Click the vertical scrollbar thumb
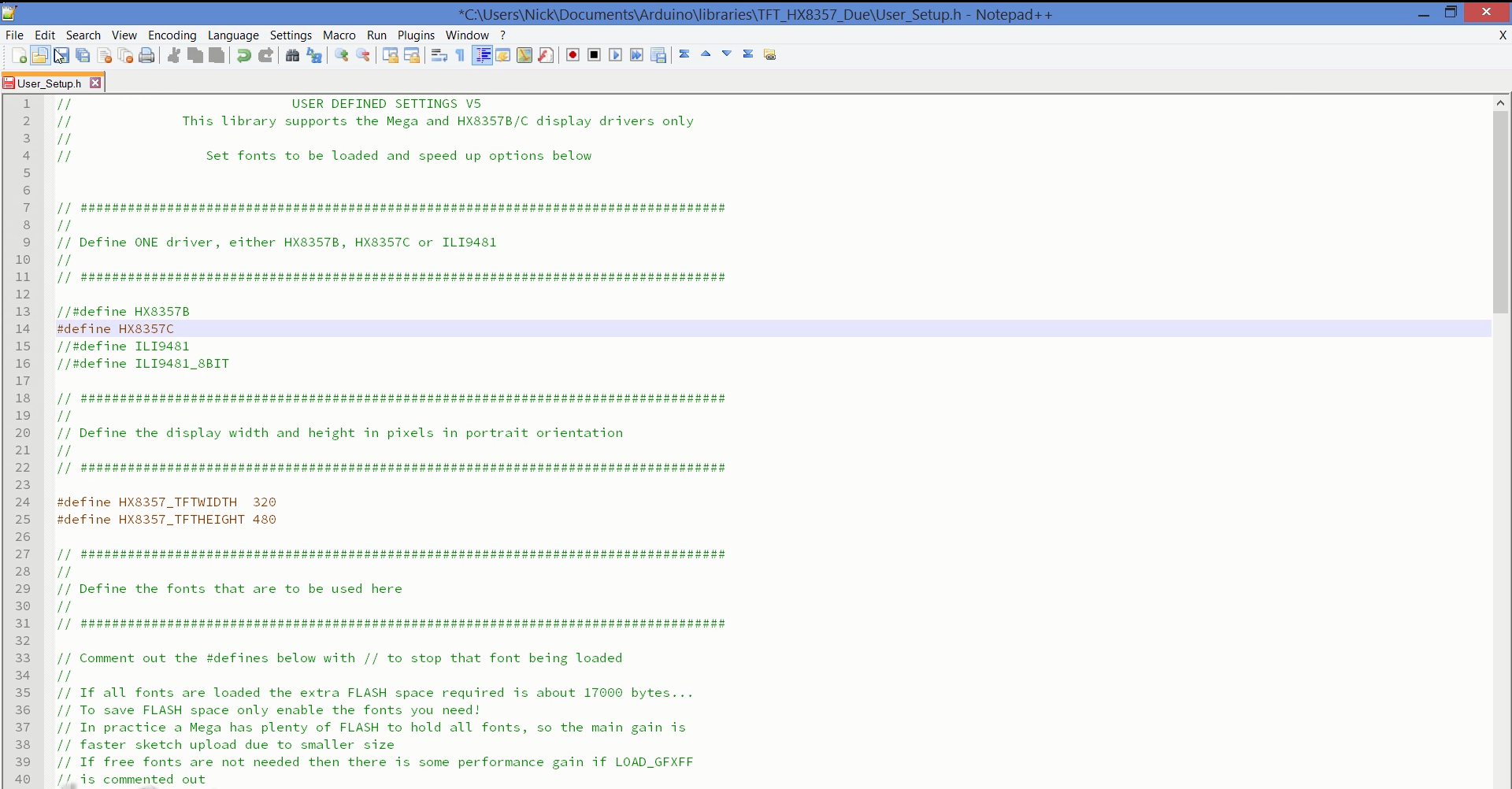Screen dimensions: 1512x789 [1500, 213]
